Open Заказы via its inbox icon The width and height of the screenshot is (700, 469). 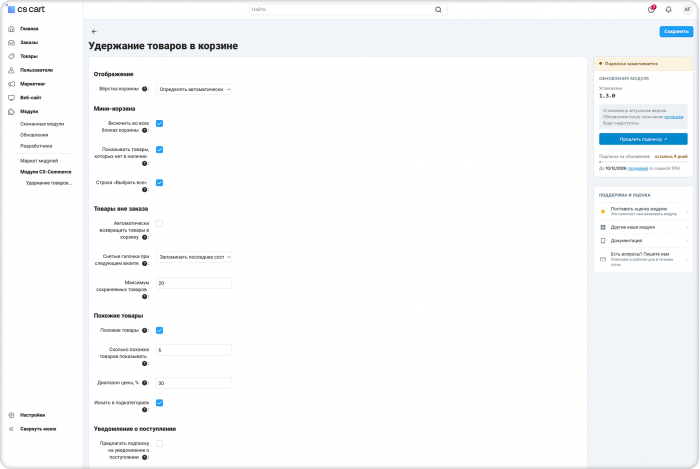point(11,42)
